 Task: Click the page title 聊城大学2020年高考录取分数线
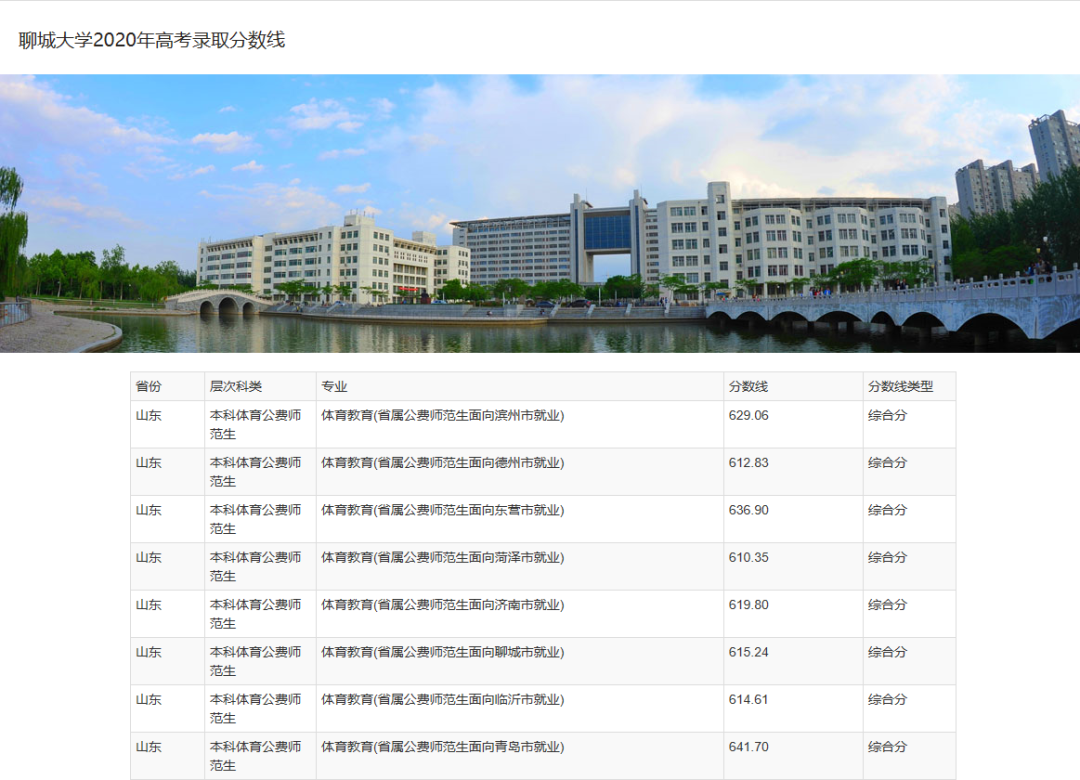(152, 40)
